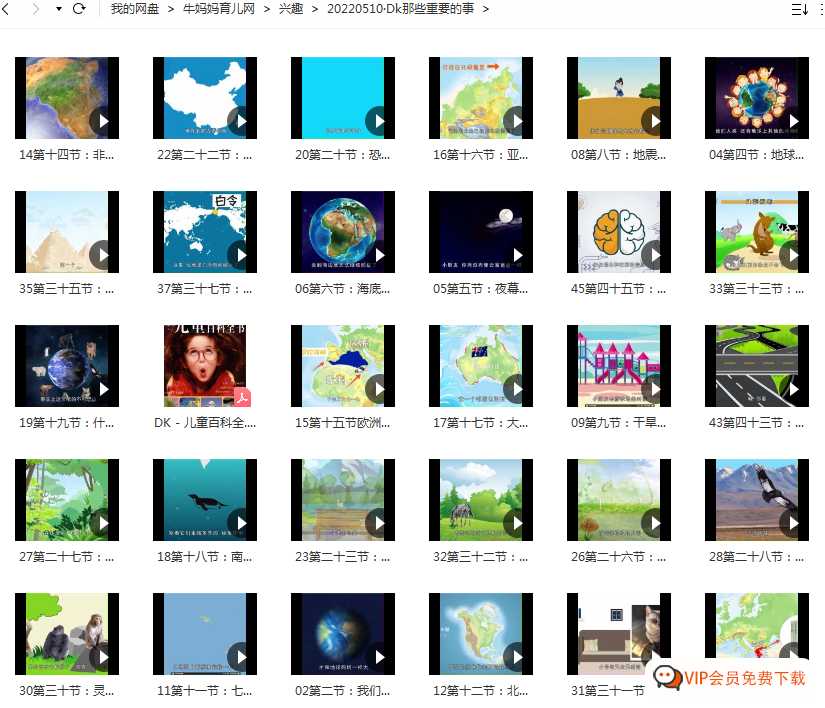Image resolution: width=825 pixels, height=708 pixels.
Task: Select file name 12第十二节：北...
Action: [480, 691]
